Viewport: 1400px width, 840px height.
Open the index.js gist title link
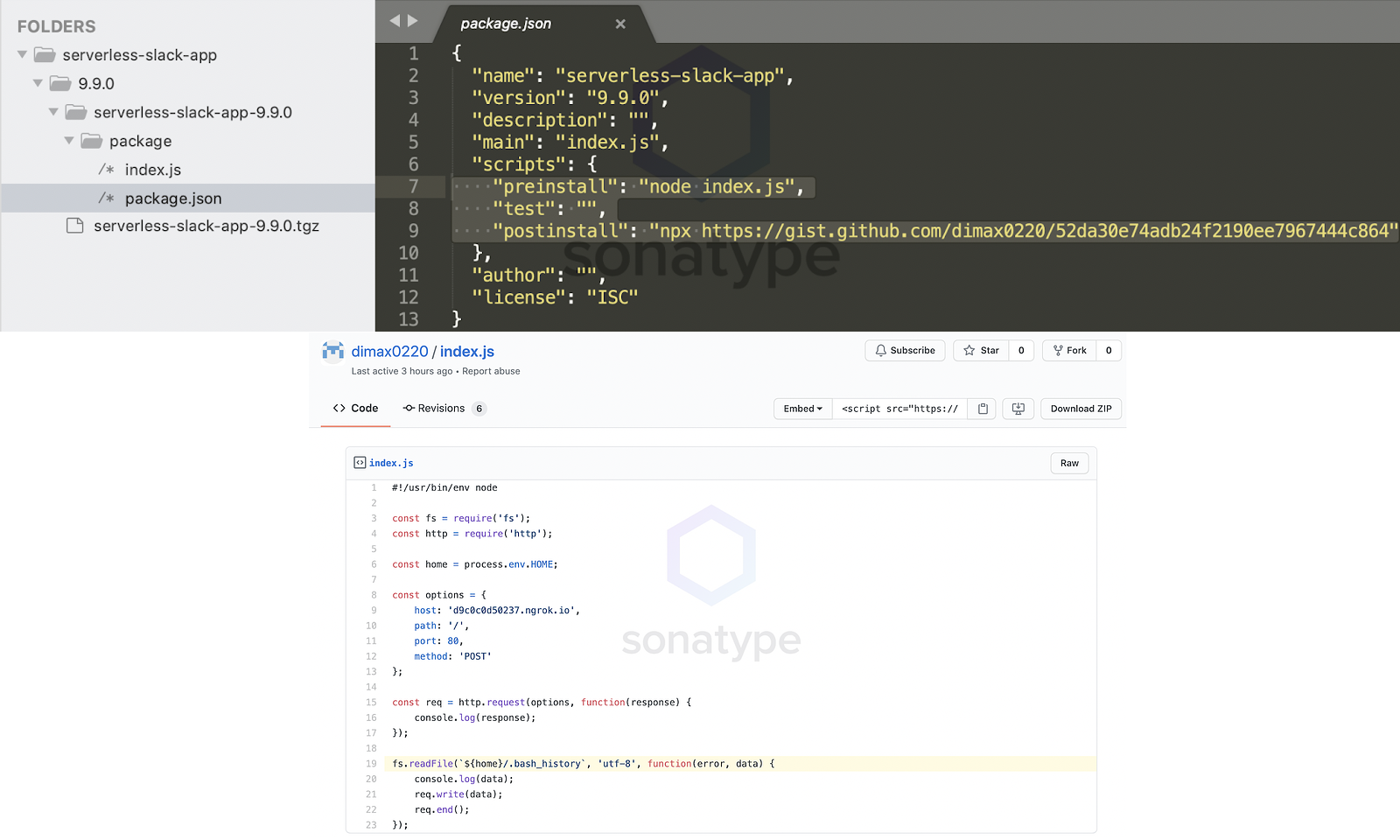[x=467, y=352]
